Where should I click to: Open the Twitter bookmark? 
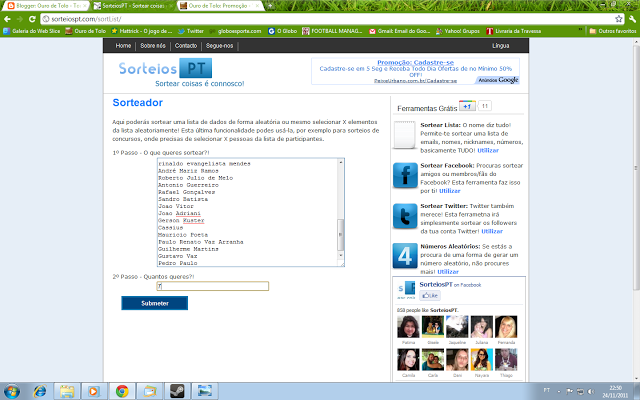pyautogui.click(x=191, y=31)
